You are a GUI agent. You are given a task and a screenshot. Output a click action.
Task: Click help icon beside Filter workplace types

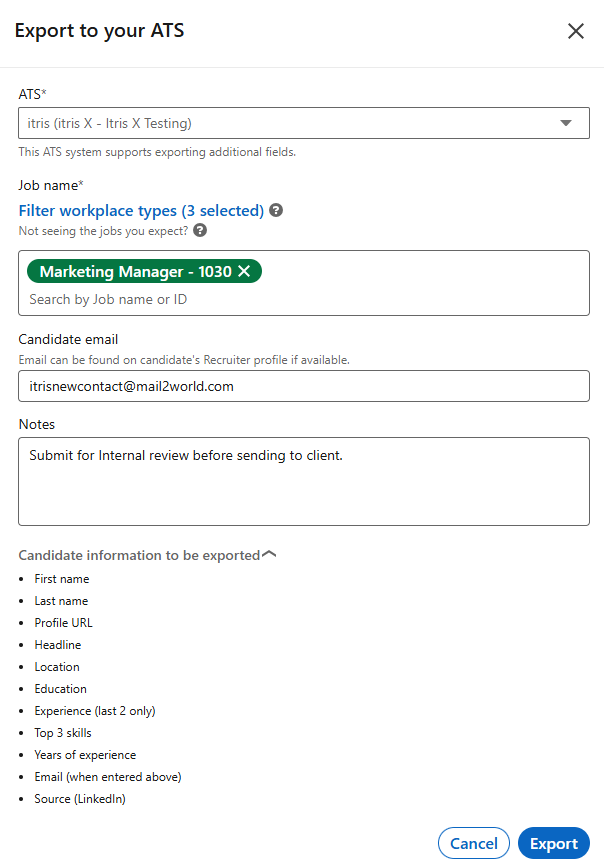276,210
